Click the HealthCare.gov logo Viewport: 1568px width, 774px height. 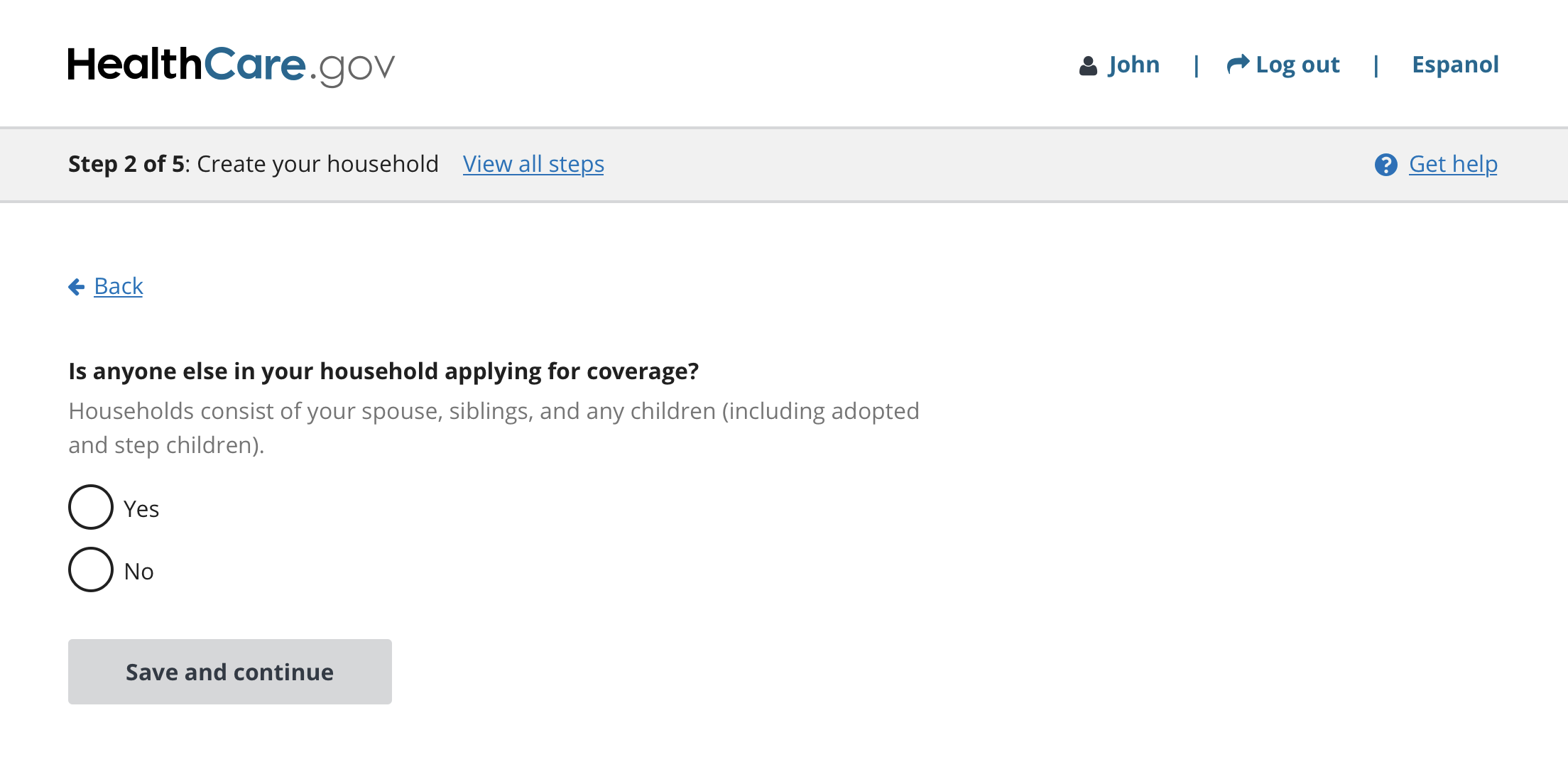(231, 65)
